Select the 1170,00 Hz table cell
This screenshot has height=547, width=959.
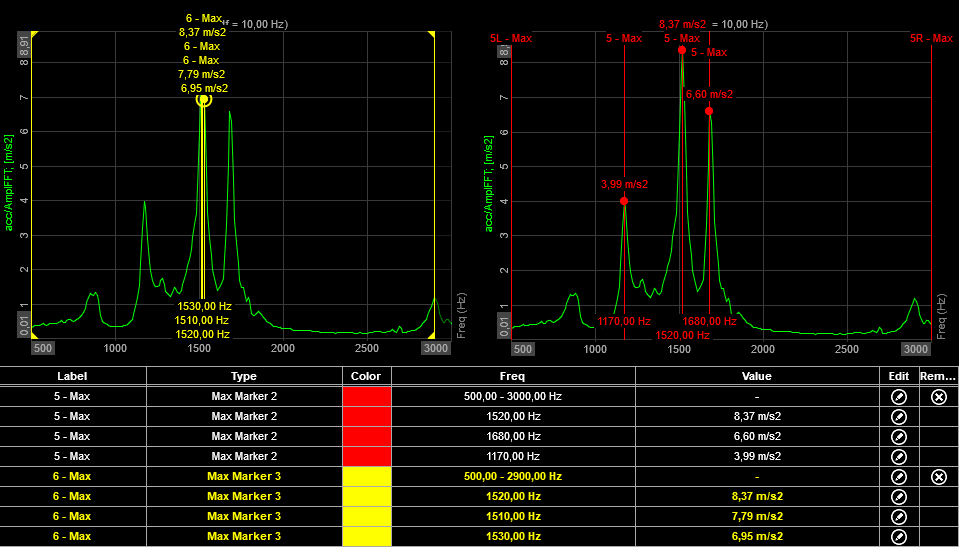coord(513,456)
